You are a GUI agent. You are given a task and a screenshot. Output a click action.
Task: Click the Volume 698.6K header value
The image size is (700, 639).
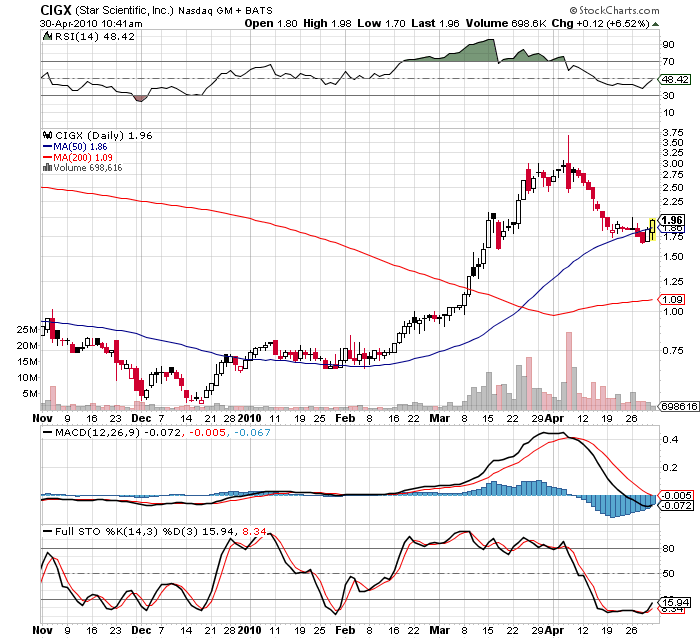506,23
